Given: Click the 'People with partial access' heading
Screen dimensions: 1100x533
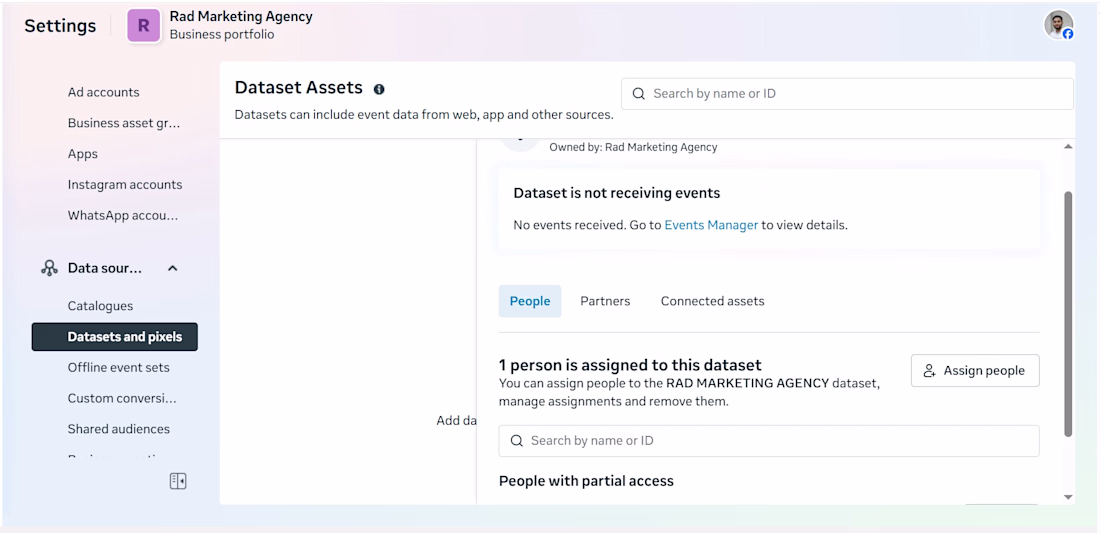Looking at the screenshot, I should click(x=586, y=481).
